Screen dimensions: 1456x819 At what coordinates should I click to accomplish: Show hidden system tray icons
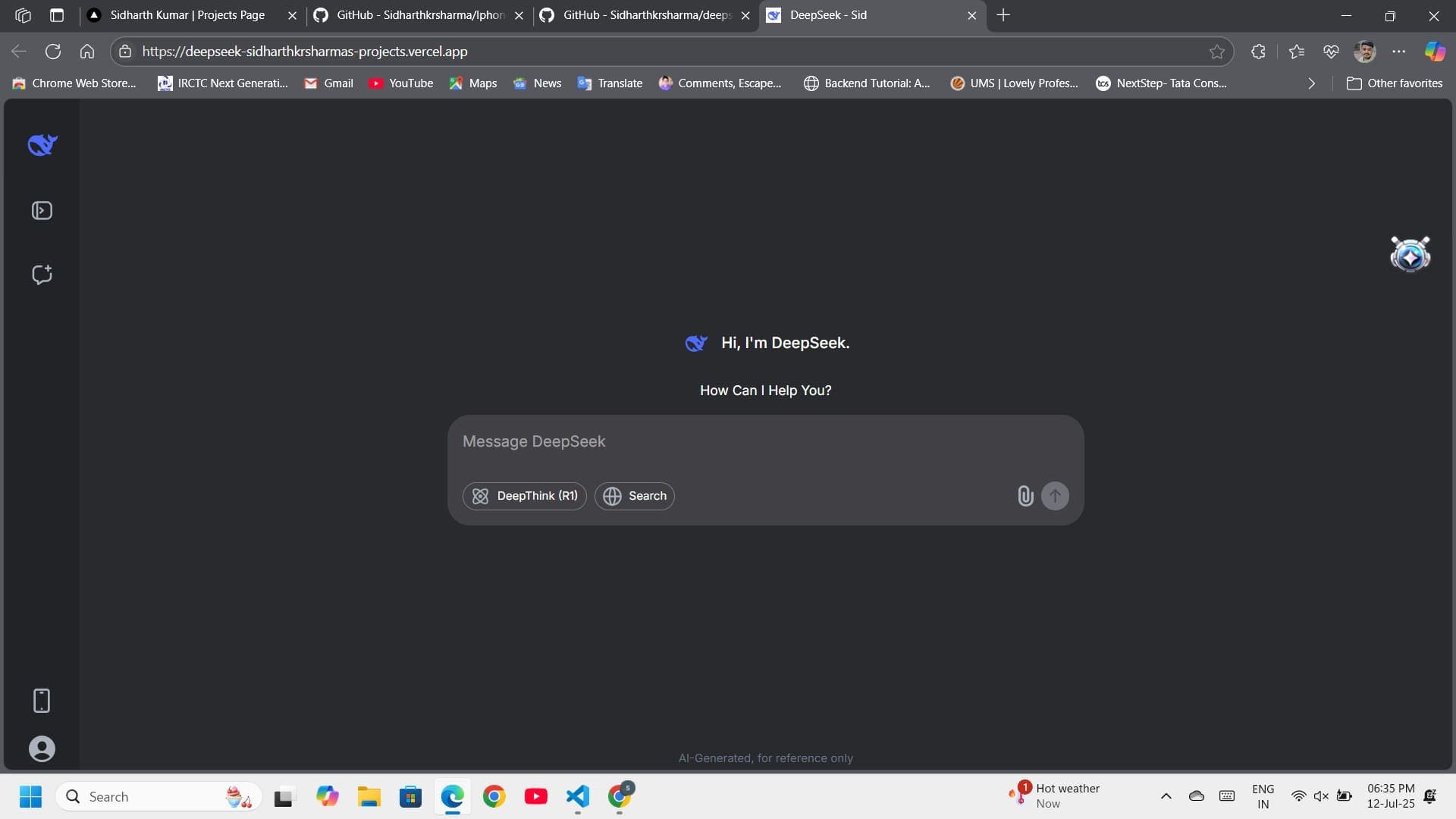click(x=1166, y=796)
